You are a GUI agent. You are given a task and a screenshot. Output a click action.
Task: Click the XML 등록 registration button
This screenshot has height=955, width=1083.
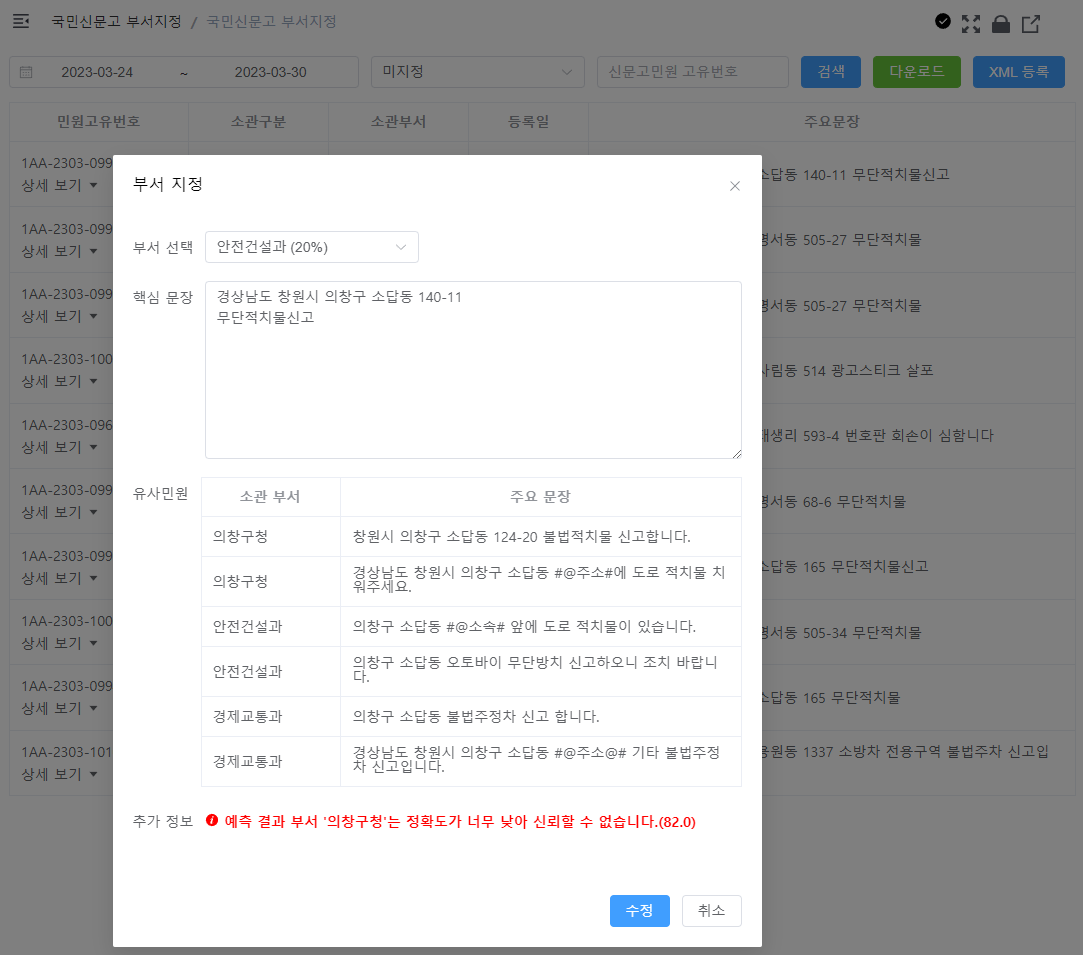tap(1018, 71)
